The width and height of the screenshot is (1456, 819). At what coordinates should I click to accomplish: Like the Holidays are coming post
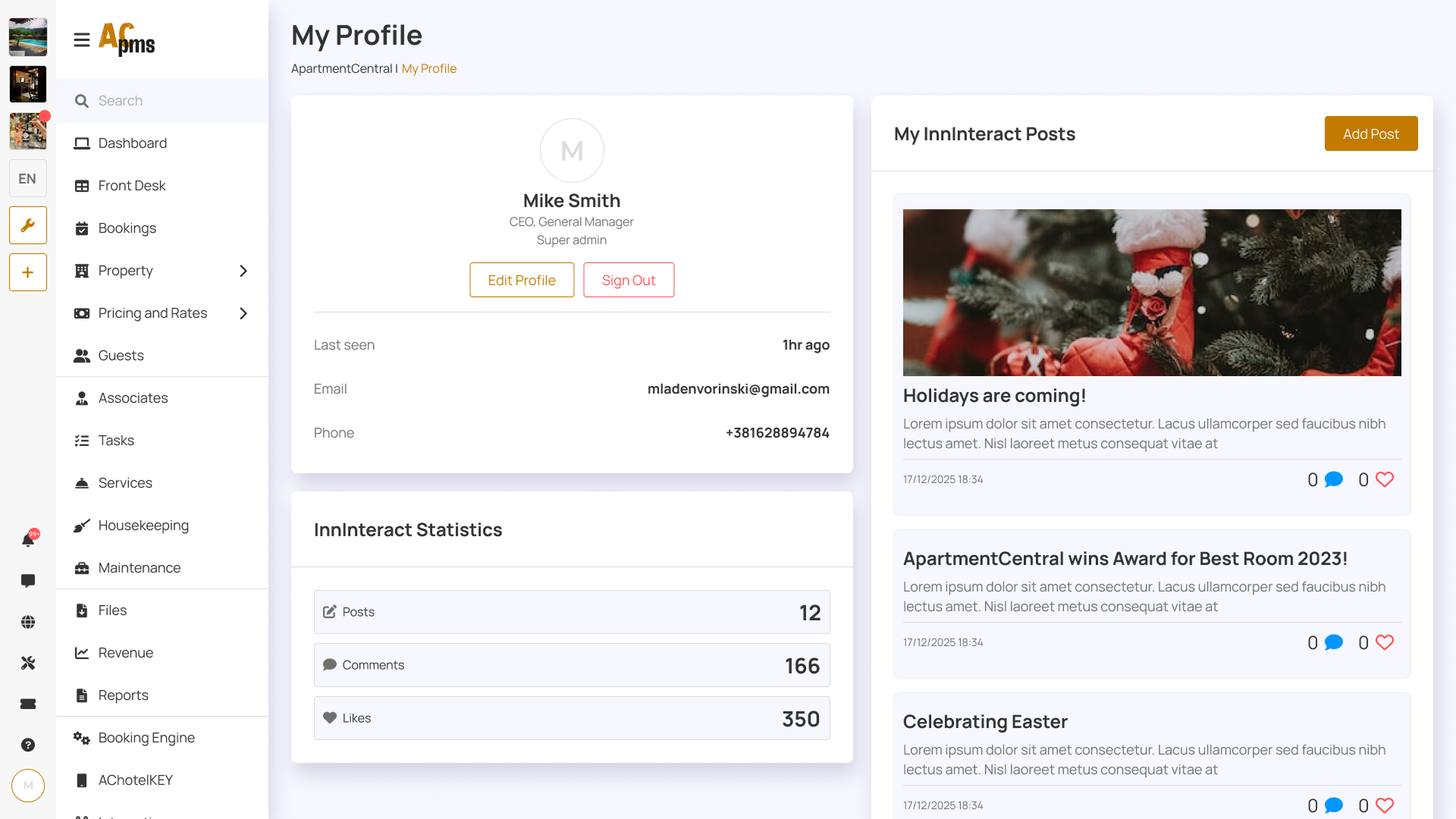pos(1385,479)
